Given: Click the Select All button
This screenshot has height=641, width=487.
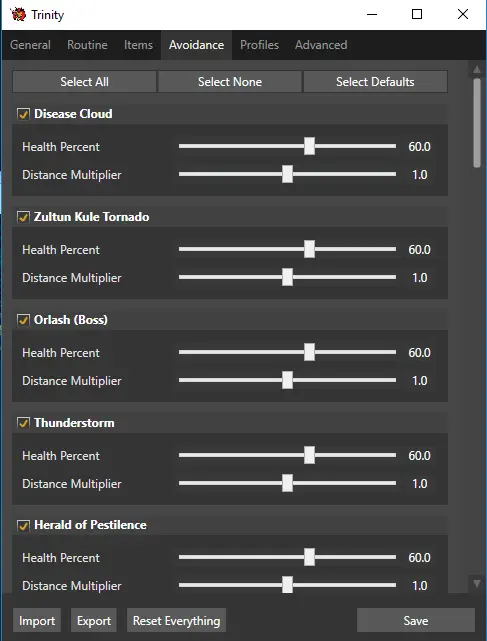Looking at the screenshot, I should pyautogui.click(x=85, y=82).
